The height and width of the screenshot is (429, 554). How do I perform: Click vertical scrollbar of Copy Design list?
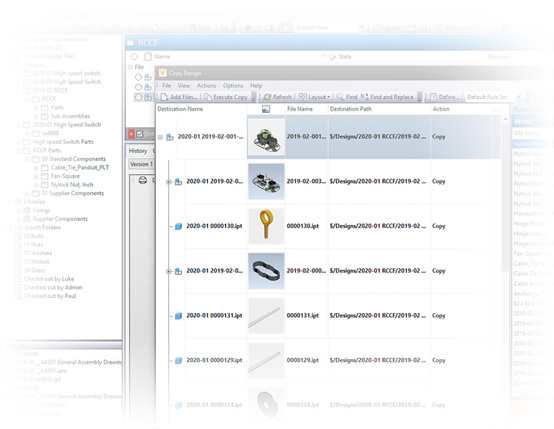point(505,198)
